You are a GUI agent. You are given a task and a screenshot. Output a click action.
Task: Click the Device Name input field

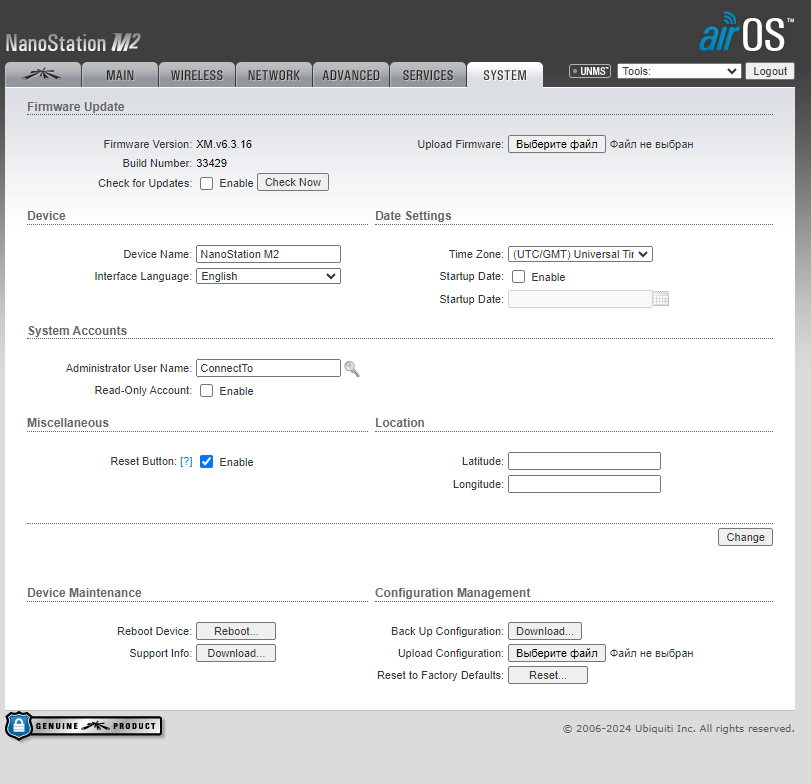[x=268, y=254]
